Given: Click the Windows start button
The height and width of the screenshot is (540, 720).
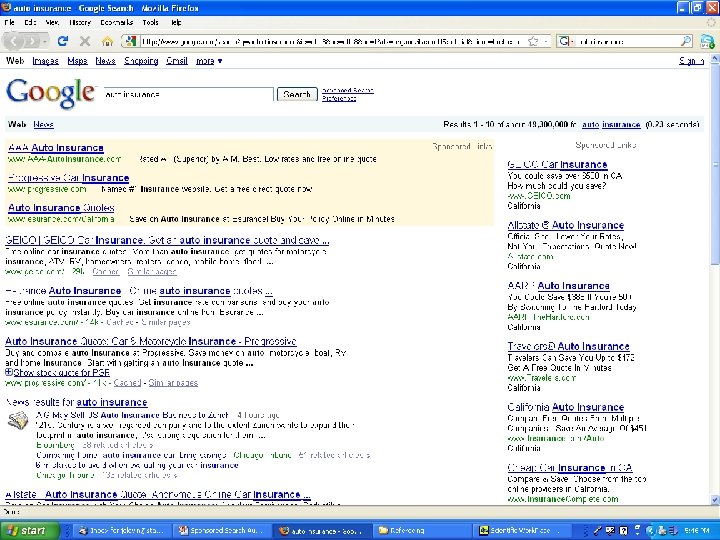Looking at the screenshot, I should click(x=30, y=530).
